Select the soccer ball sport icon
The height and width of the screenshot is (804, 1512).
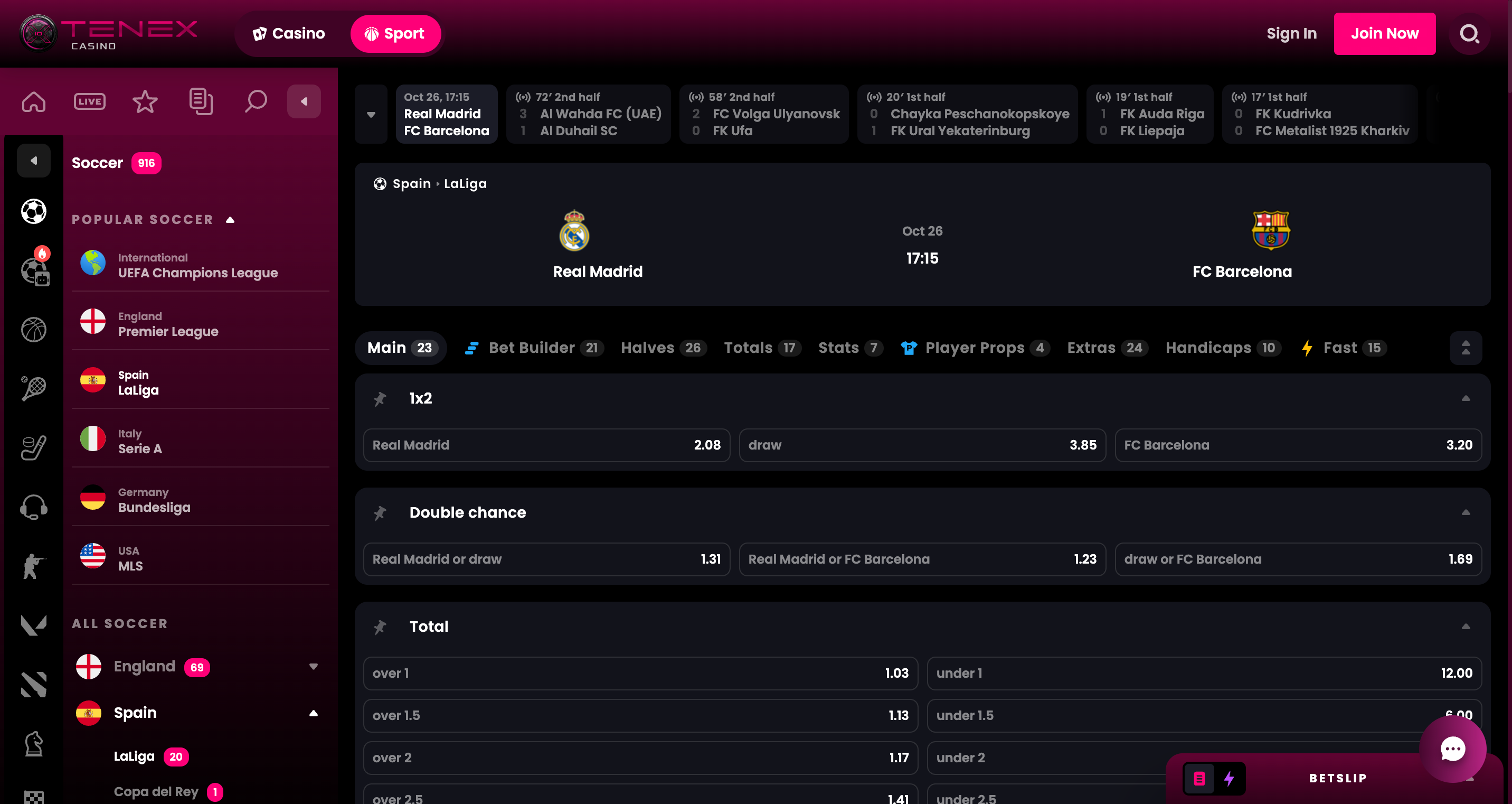tap(33, 211)
